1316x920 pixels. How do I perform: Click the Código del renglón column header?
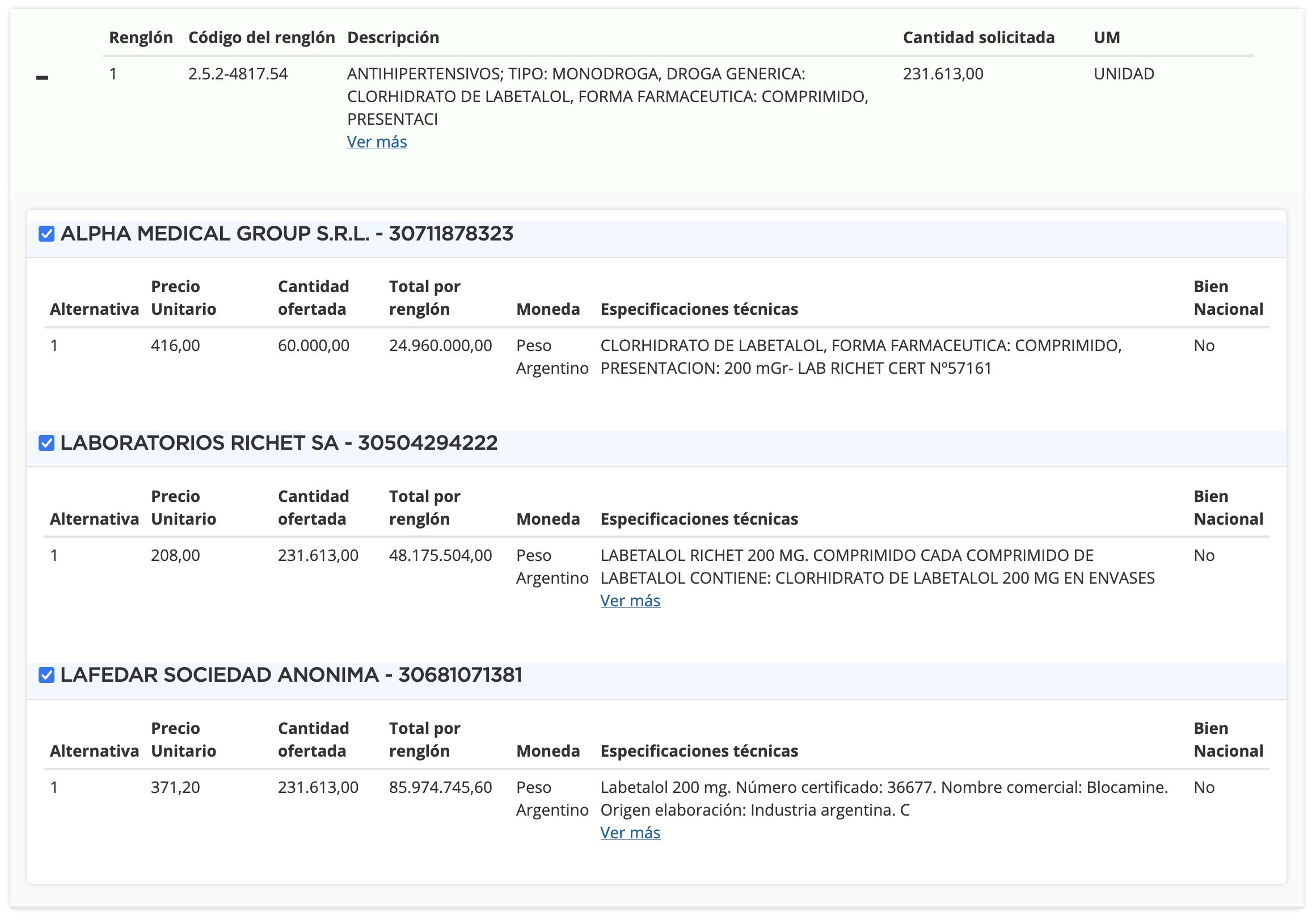(x=261, y=37)
